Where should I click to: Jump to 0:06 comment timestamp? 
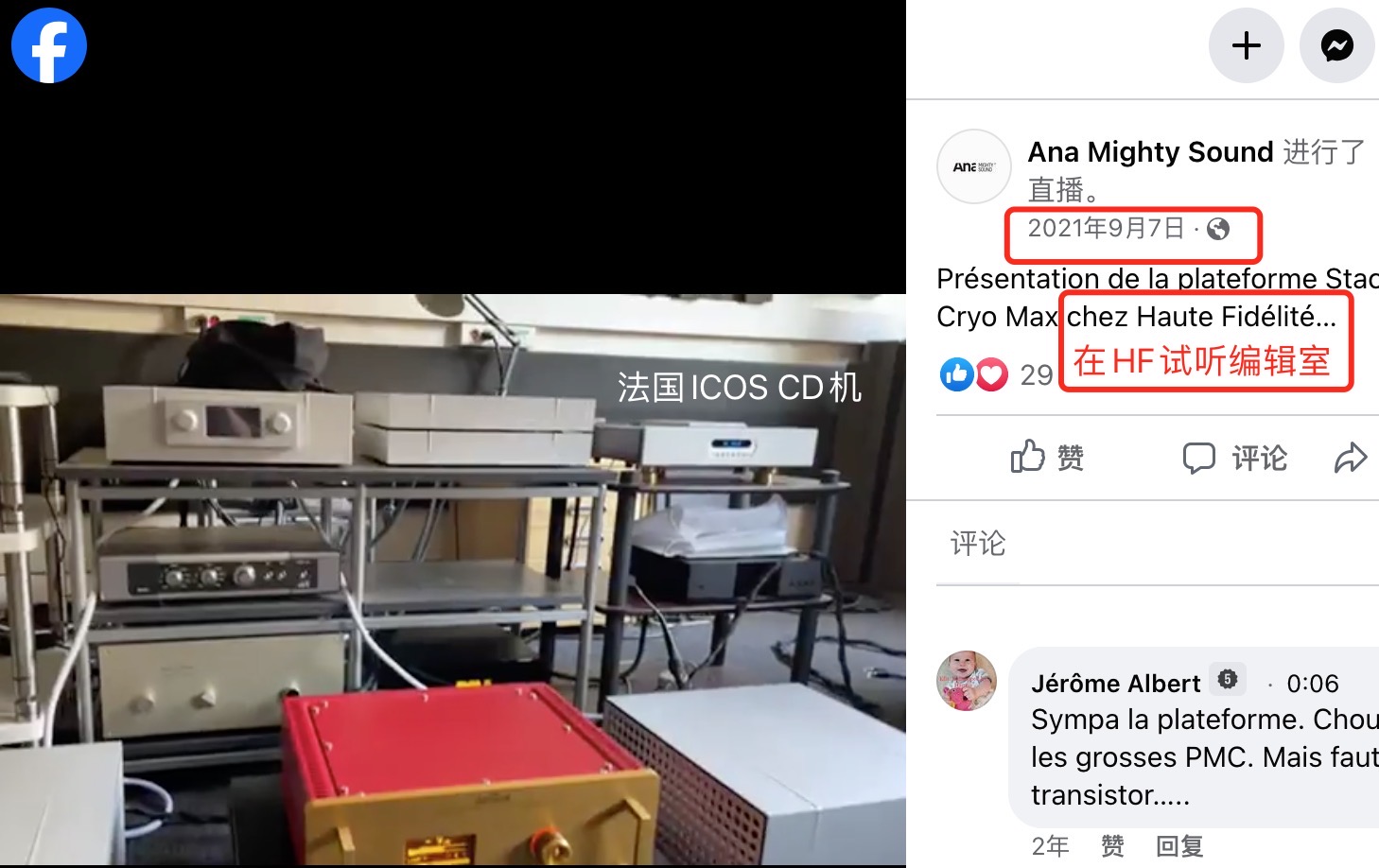(1313, 683)
